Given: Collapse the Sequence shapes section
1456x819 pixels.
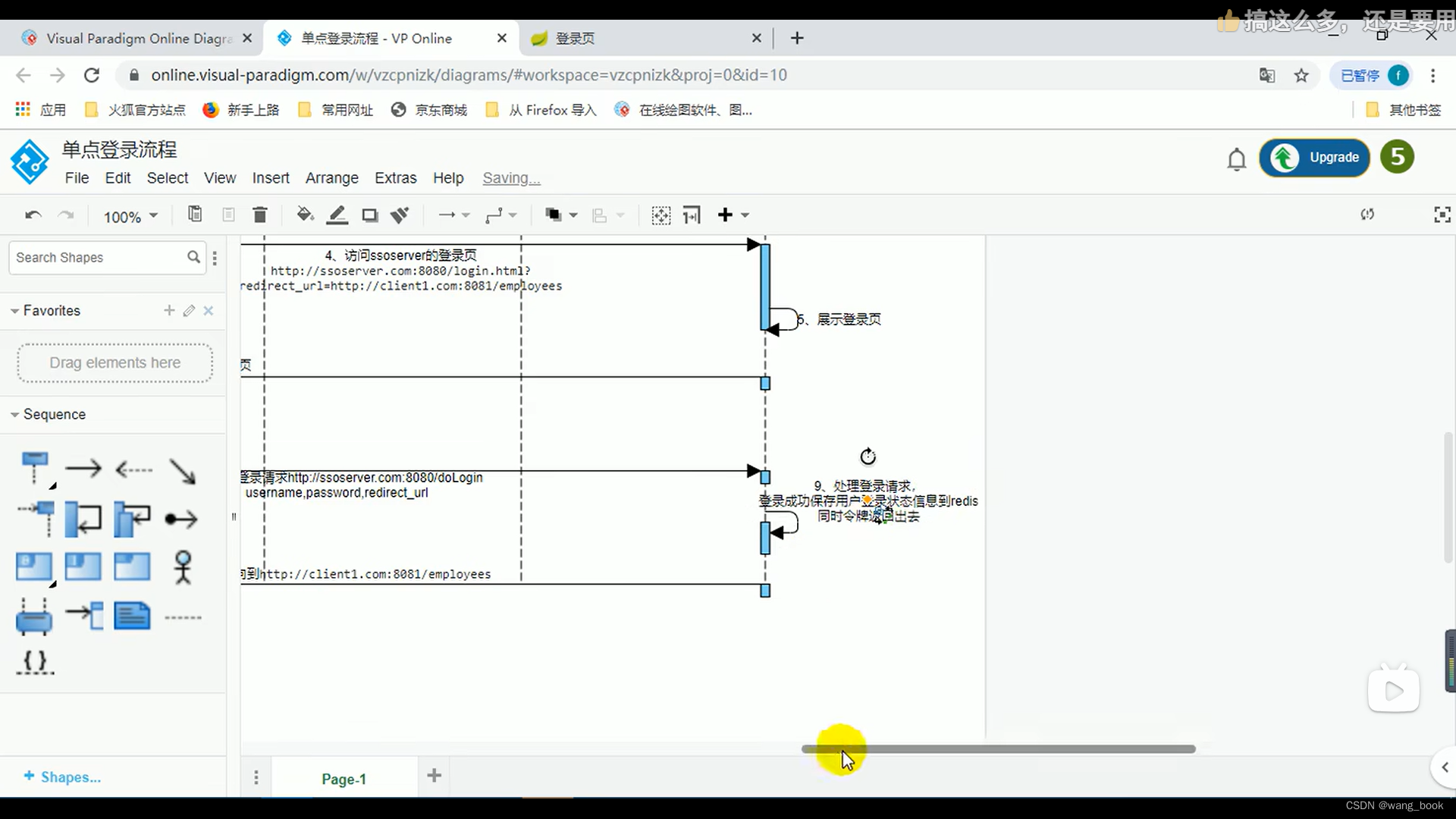Looking at the screenshot, I should click(15, 415).
